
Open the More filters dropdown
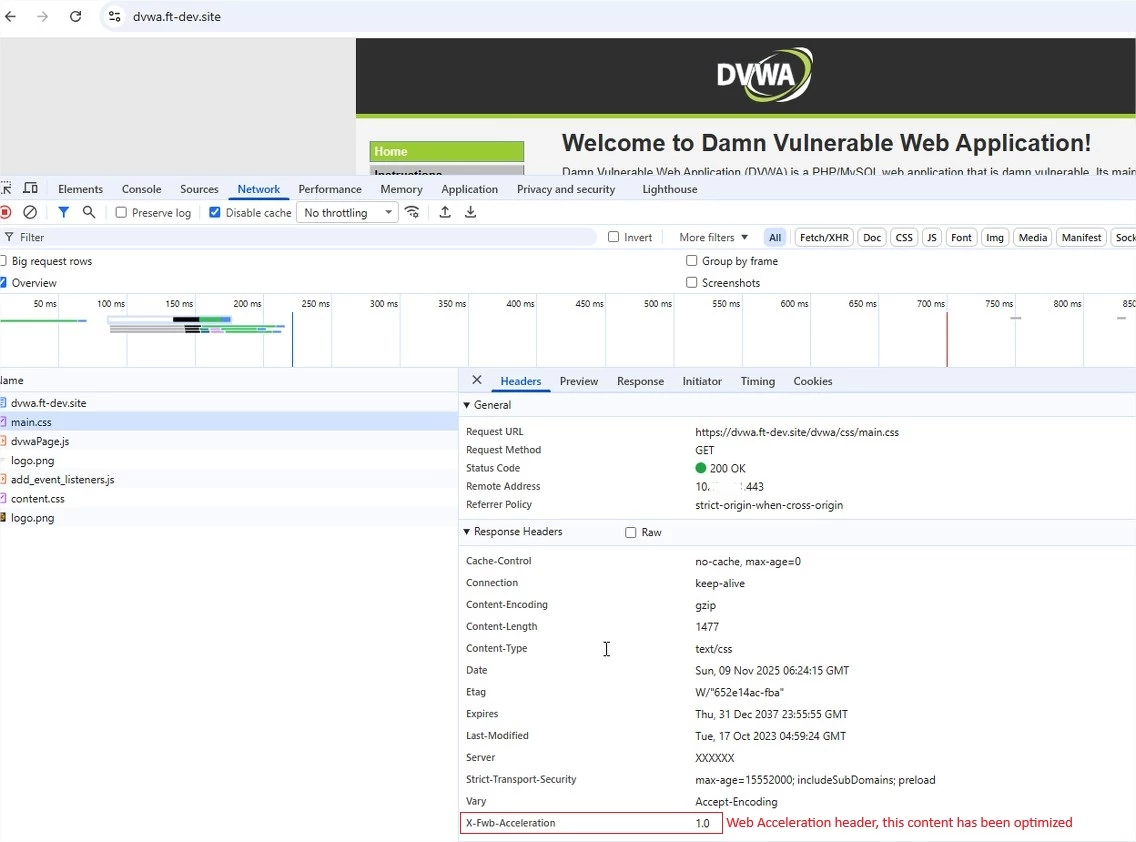(713, 237)
